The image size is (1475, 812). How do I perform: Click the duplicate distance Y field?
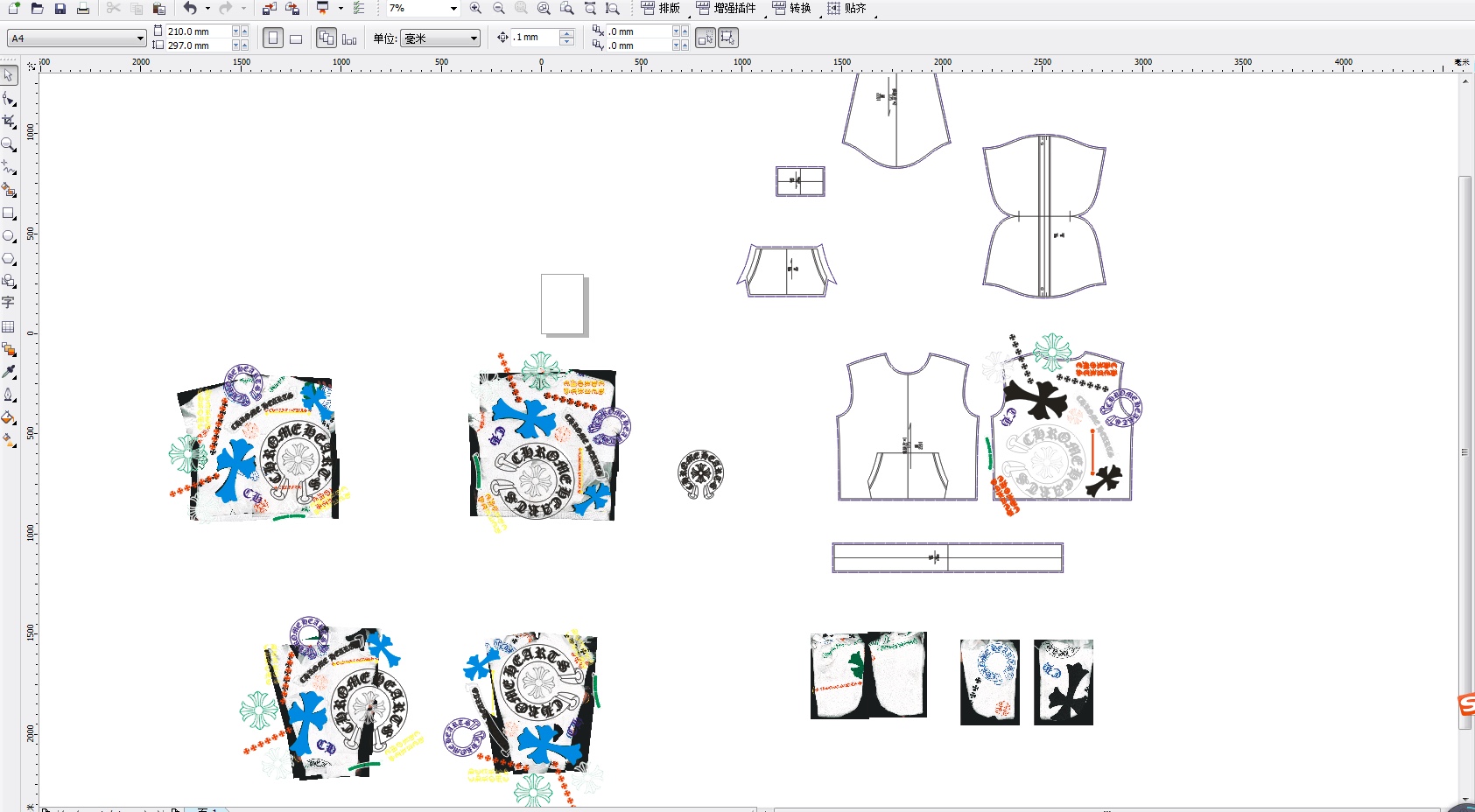[x=638, y=45]
